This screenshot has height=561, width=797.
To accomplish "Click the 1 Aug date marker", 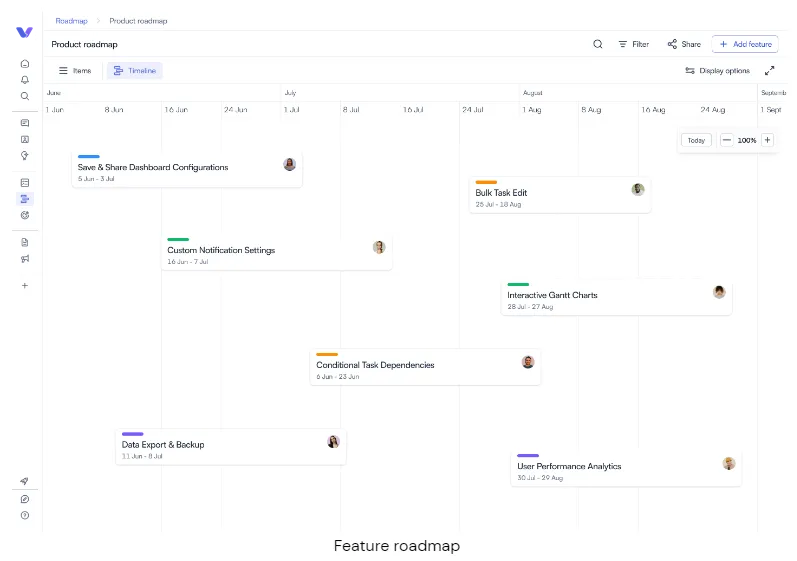I will [x=532, y=110].
